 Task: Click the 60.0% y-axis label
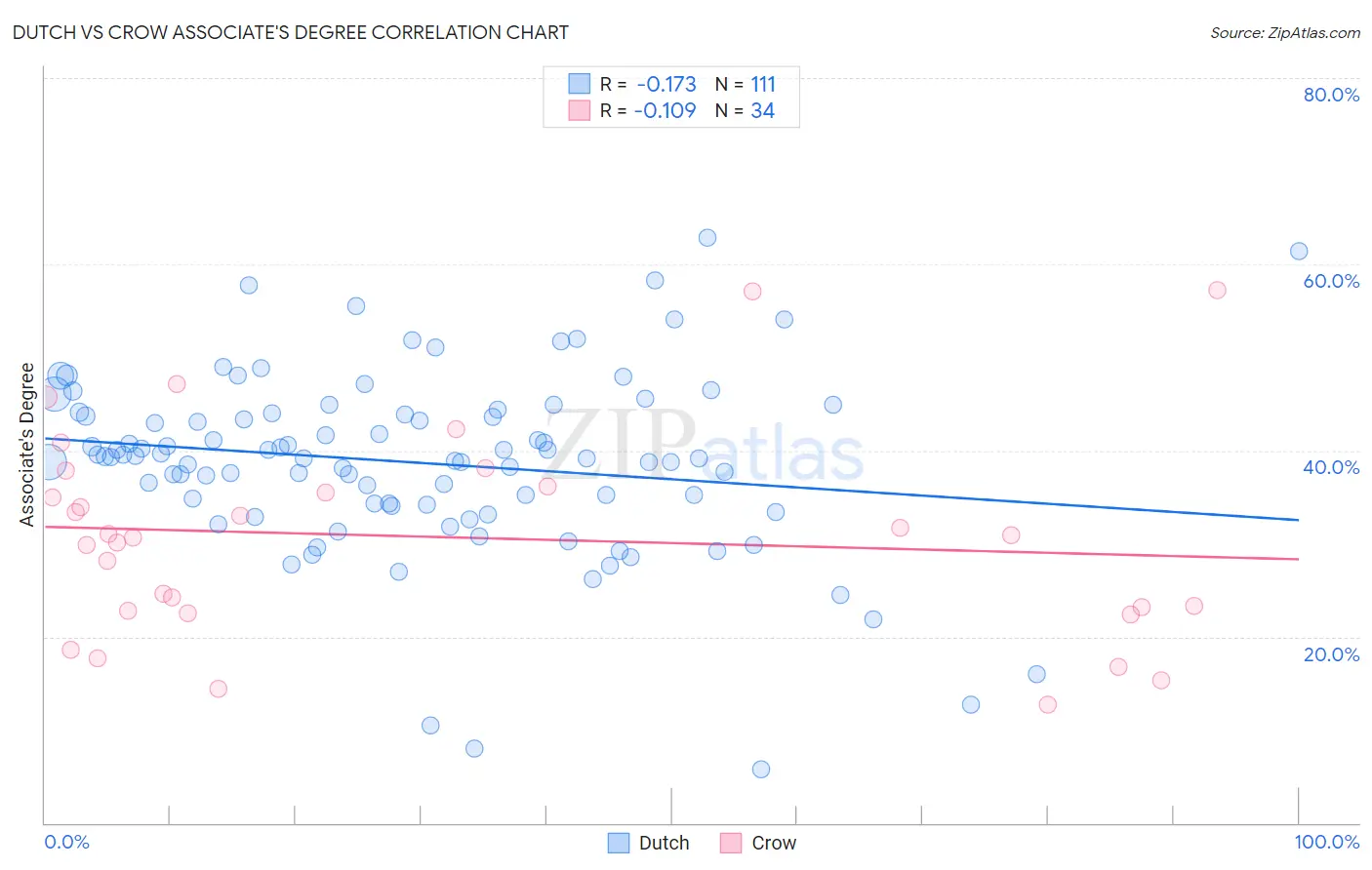[x=1331, y=281]
